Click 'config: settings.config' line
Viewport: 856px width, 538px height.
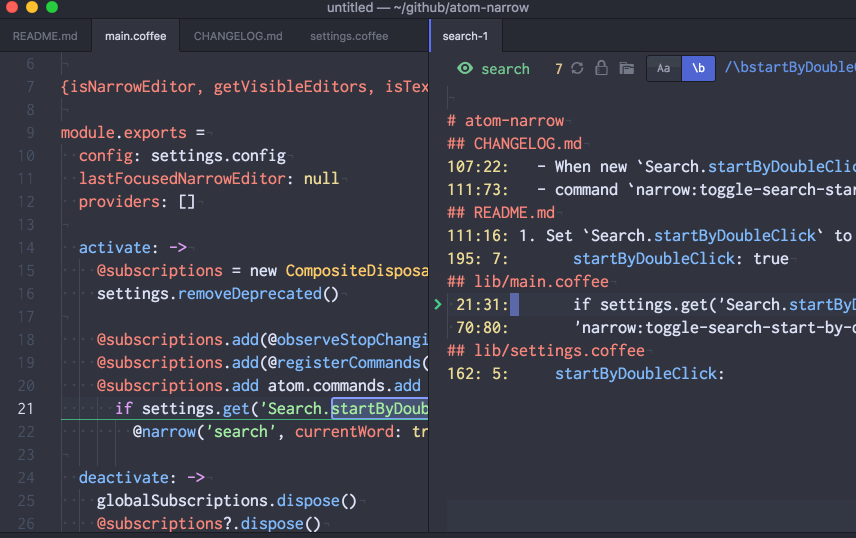pos(182,156)
